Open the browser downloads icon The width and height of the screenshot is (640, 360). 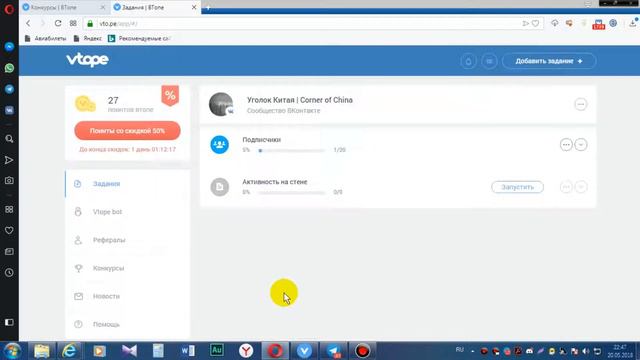(x=633, y=23)
